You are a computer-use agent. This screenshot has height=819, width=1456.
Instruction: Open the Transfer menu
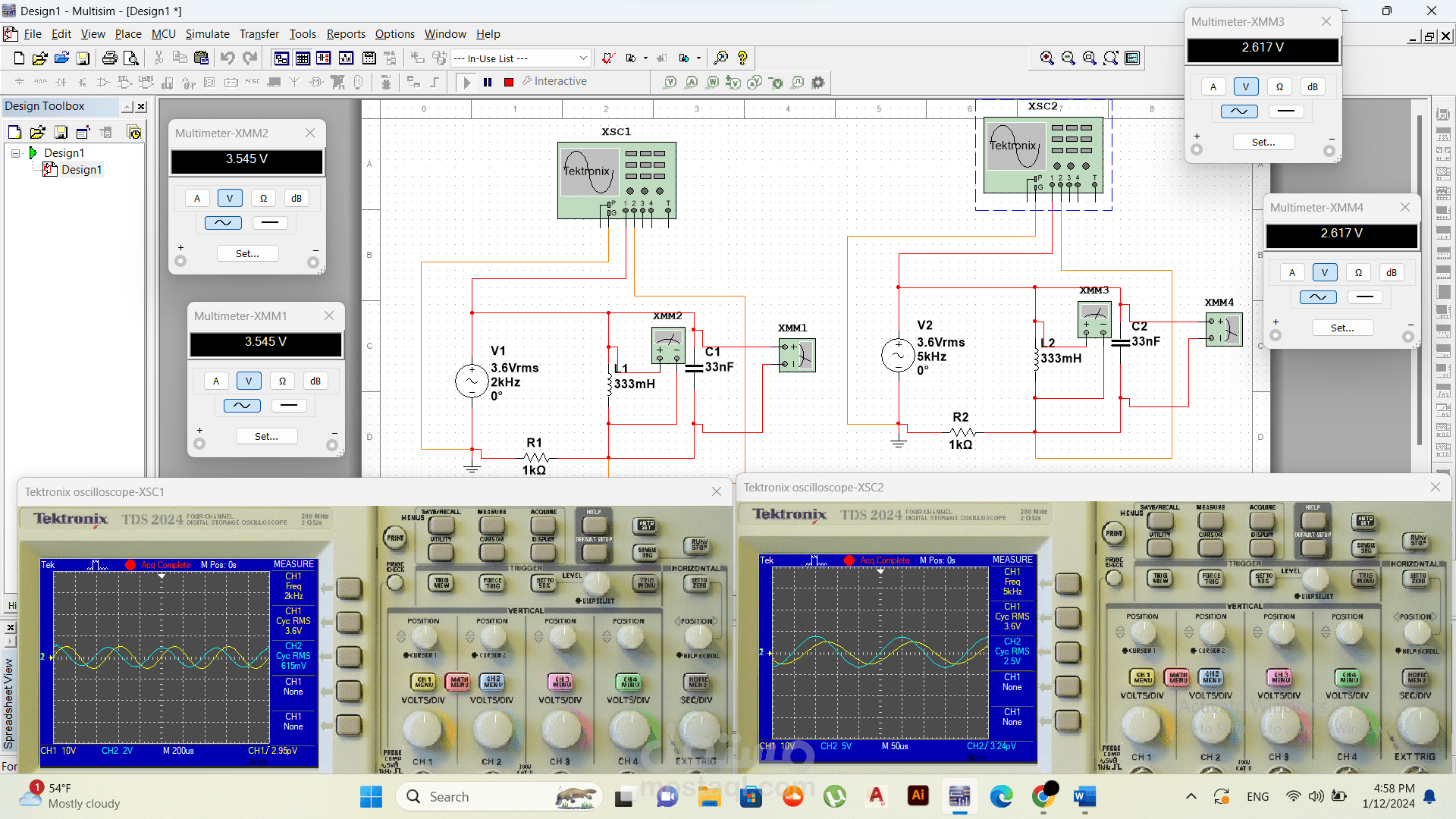[x=259, y=34]
